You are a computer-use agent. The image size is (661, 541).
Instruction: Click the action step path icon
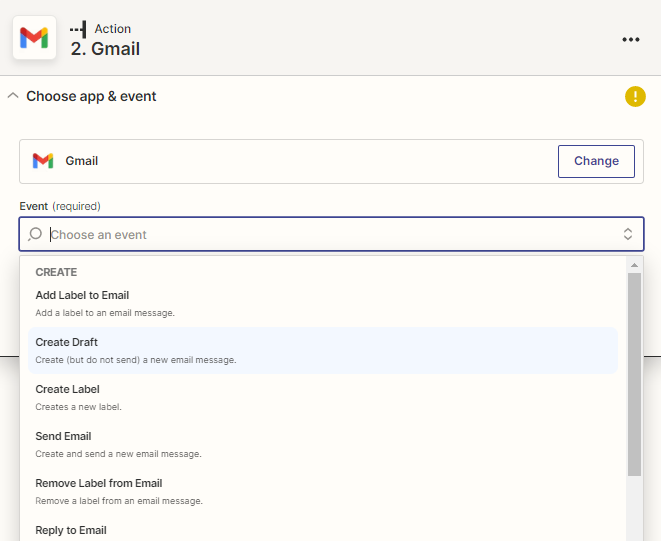pyautogui.click(x=78, y=29)
